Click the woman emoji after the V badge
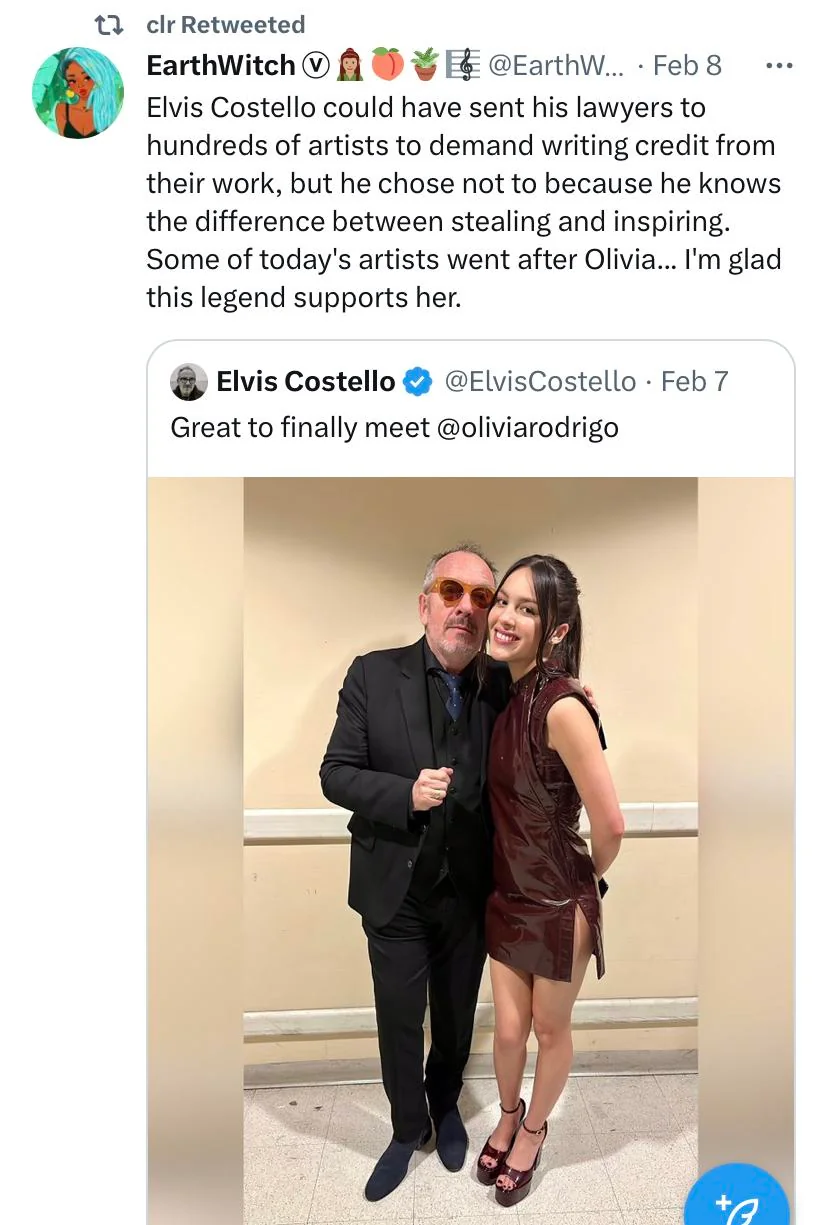 point(351,66)
